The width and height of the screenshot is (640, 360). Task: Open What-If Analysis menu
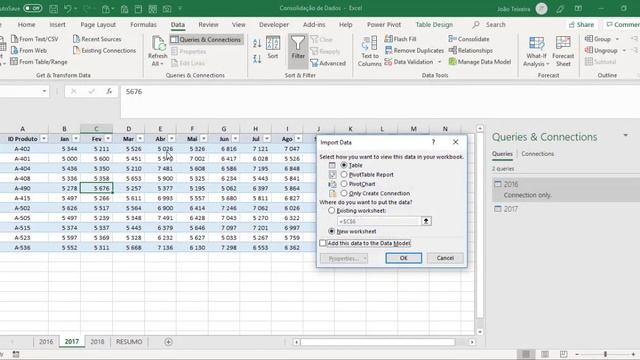pyautogui.click(x=536, y=51)
